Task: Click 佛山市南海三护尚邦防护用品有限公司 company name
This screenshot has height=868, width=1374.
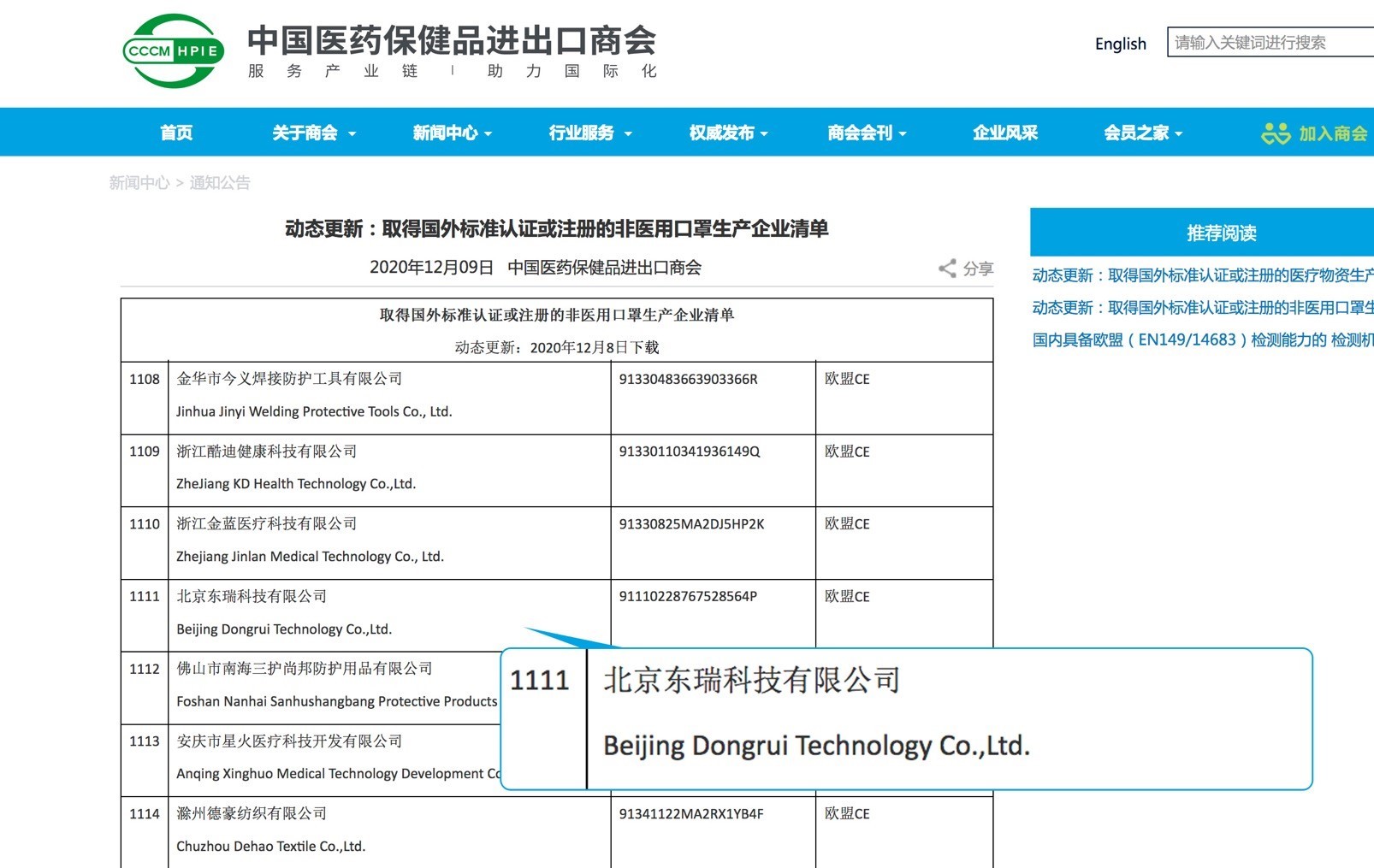Action: [305, 669]
